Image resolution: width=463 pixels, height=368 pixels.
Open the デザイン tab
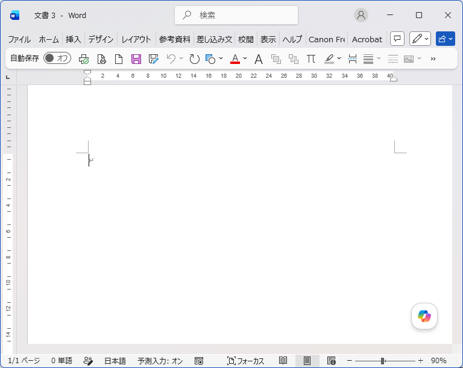tap(101, 40)
